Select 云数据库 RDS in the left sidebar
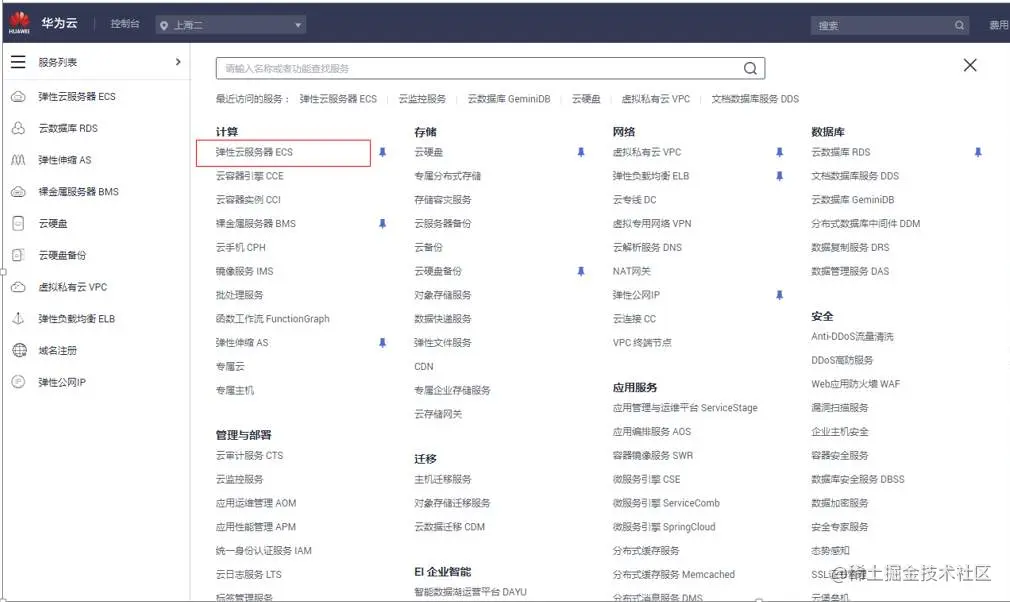The width and height of the screenshot is (1010, 602). coord(68,128)
